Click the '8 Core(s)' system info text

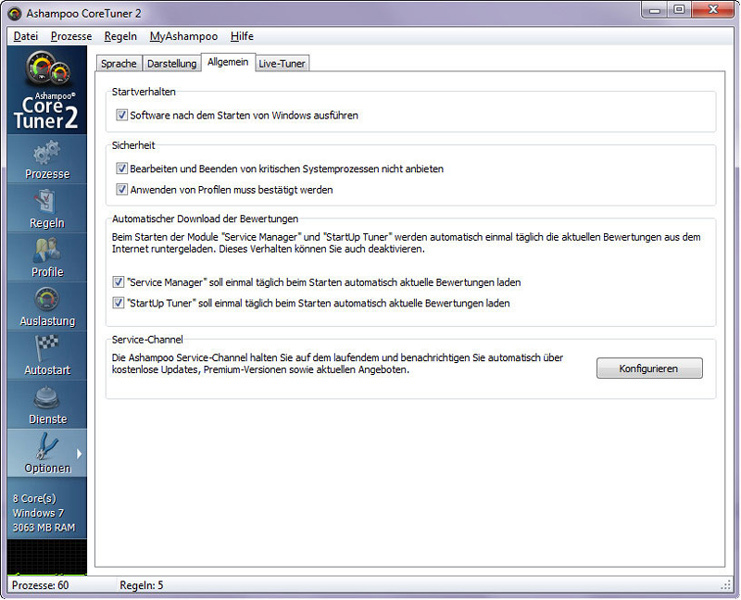point(34,498)
